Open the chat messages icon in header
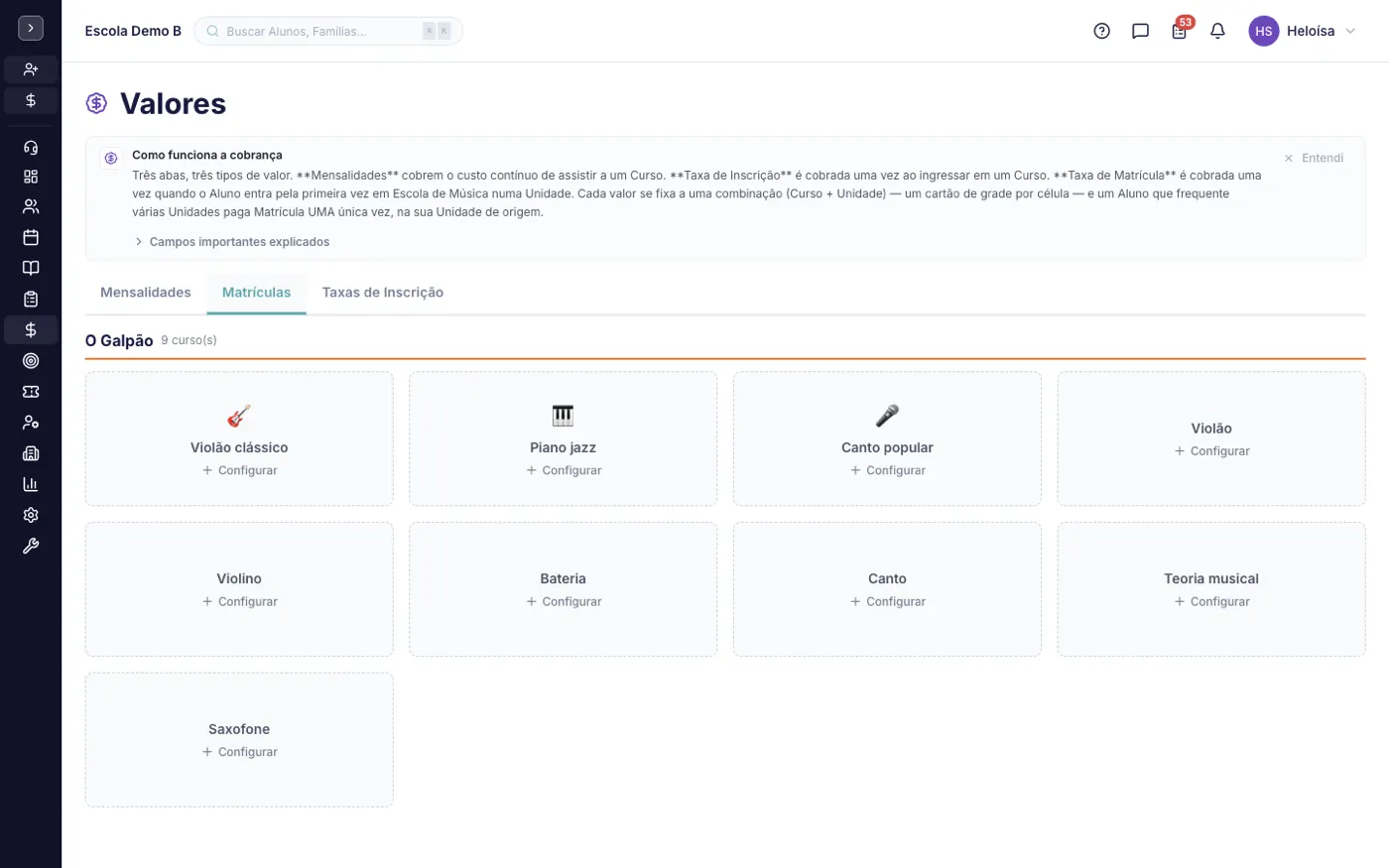Image resolution: width=1389 pixels, height=868 pixels. 1140,31
